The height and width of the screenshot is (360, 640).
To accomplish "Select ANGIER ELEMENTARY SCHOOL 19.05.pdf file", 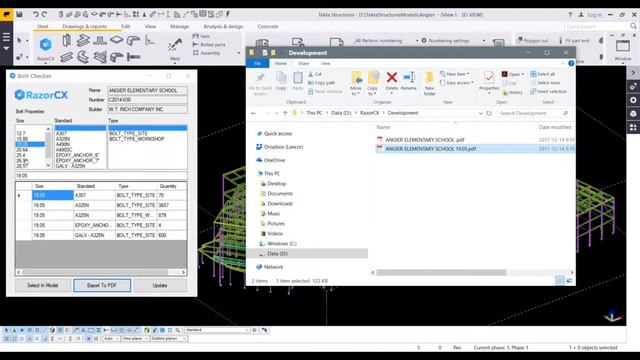I will (x=431, y=149).
